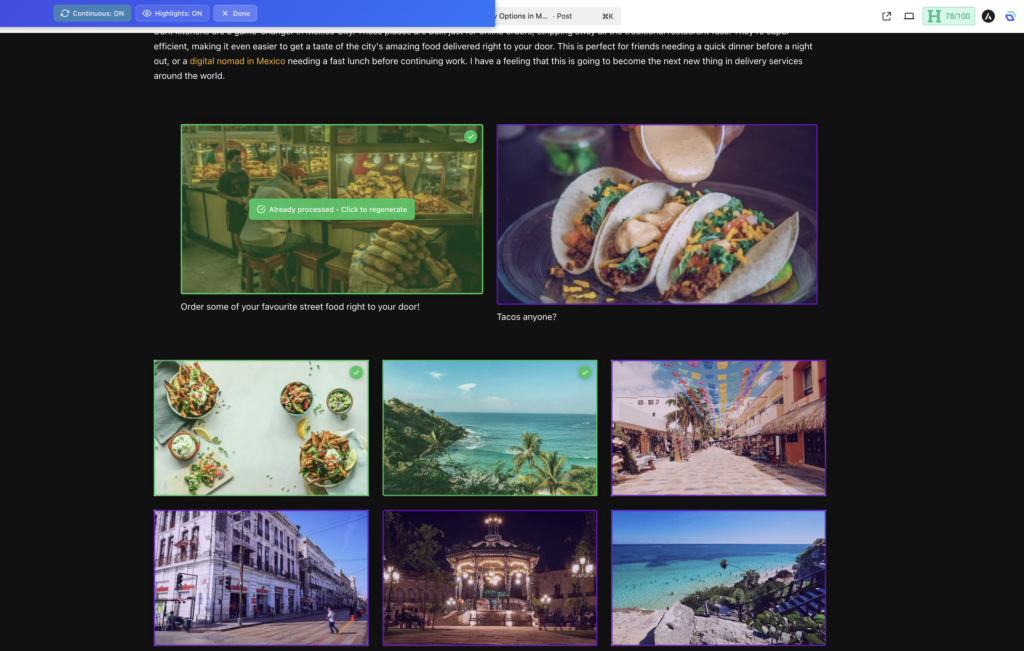Image resolution: width=1024 pixels, height=651 pixels.
Task: Click the Done button
Action: pos(235,14)
